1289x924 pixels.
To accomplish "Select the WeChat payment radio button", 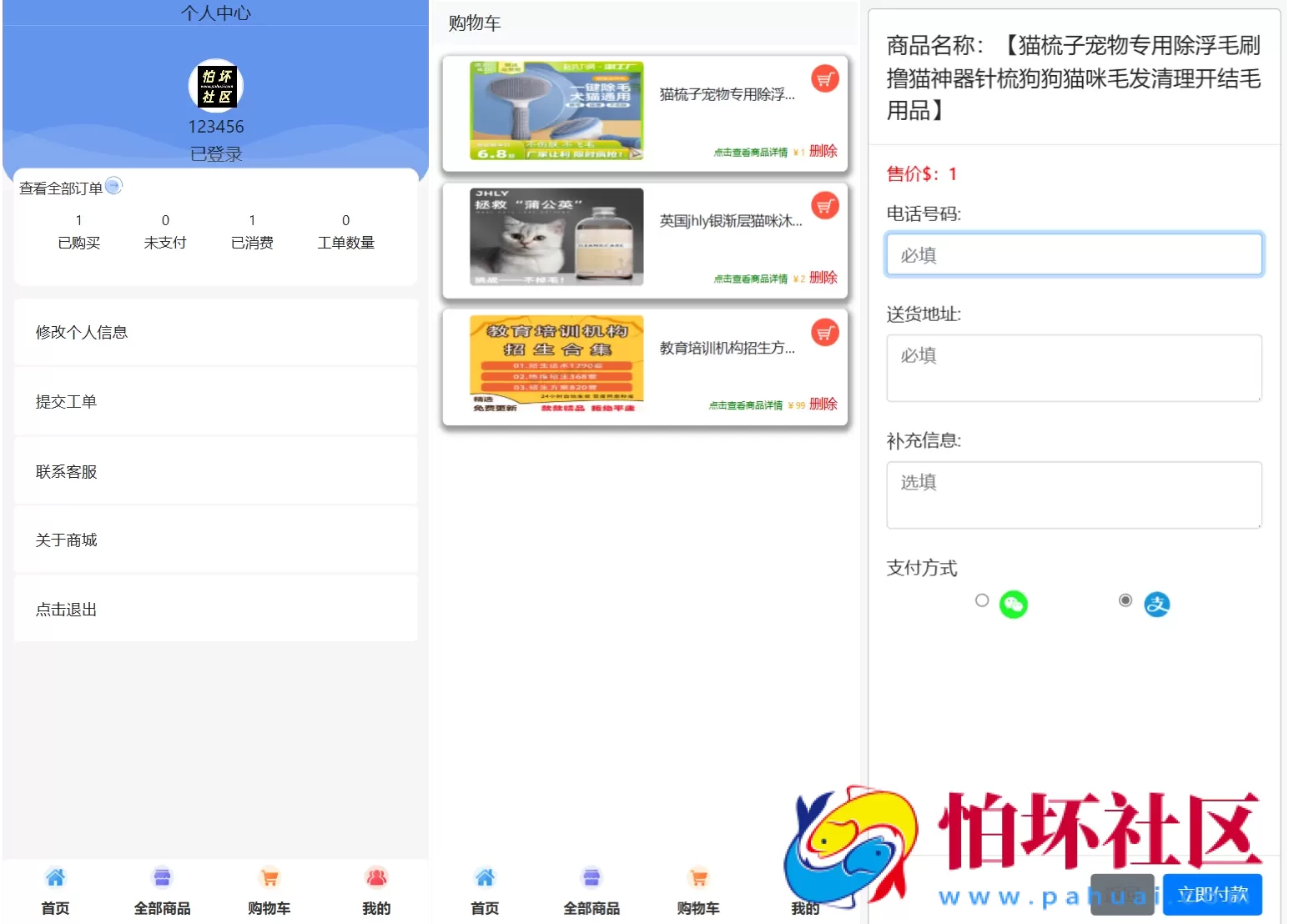I will [x=981, y=600].
